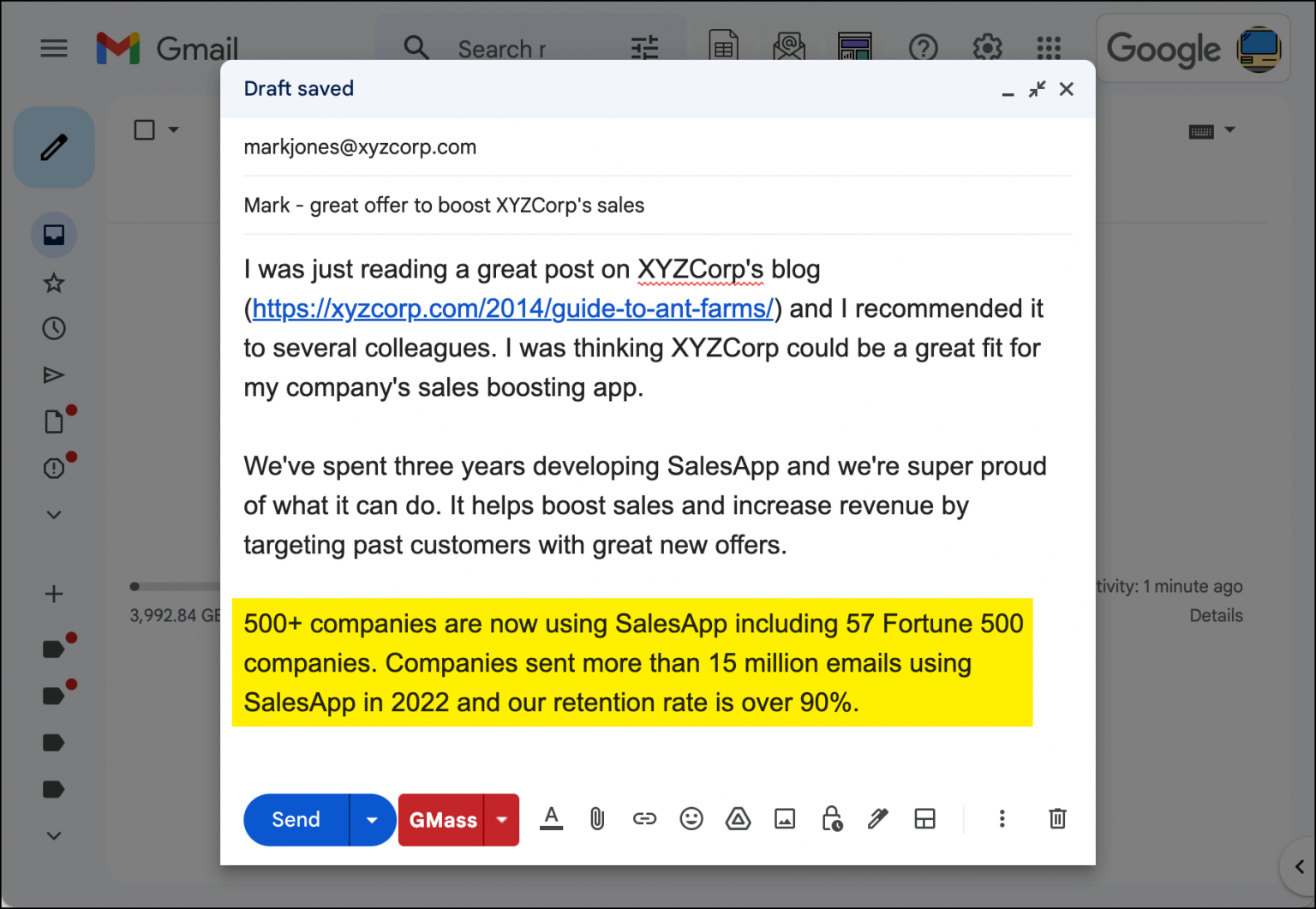1316x909 pixels.
Task: Attach a file with the paperclip icon
Action: pos(597,819)
